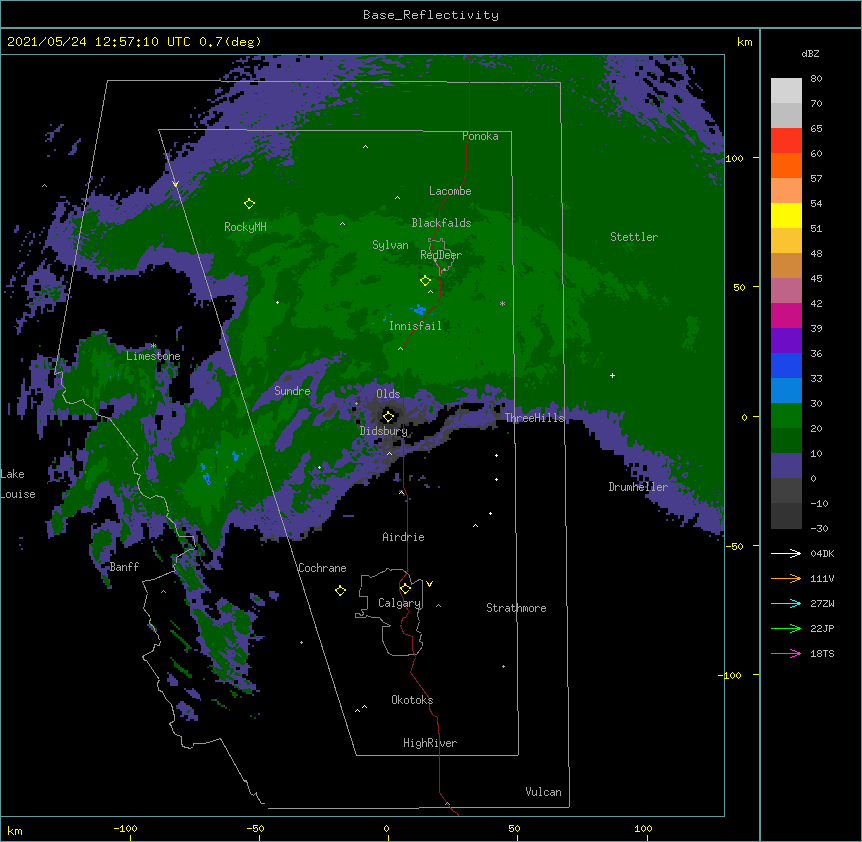Click the Sundre city label
Screen dimensions: 862x842
(292, 391)
